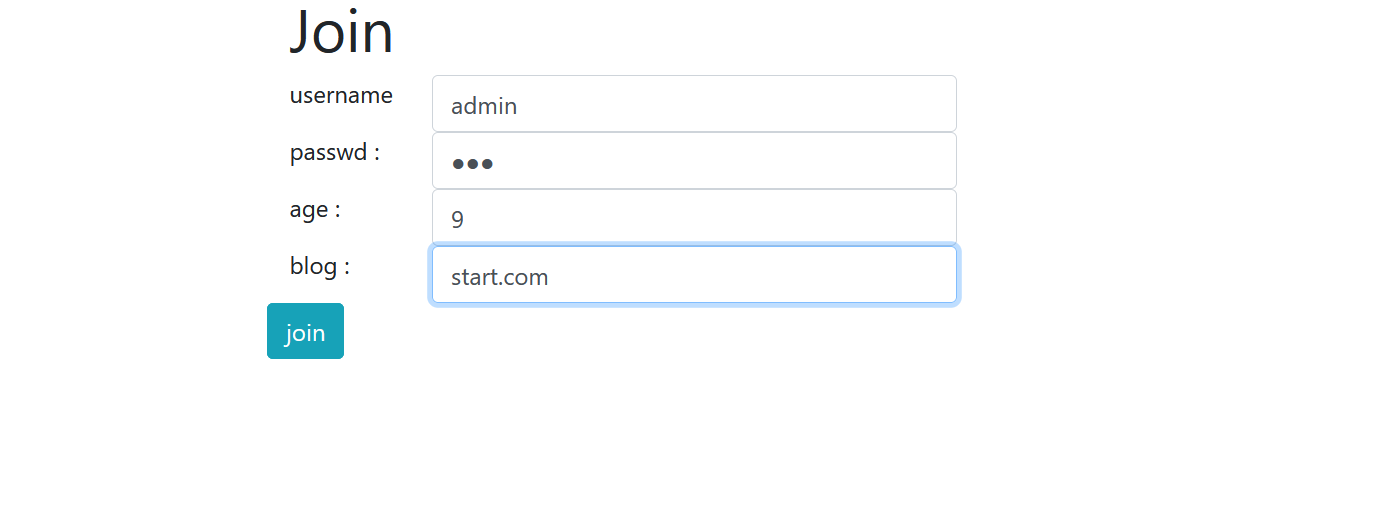Place cursor on the masked password dots

pos(472,164)
